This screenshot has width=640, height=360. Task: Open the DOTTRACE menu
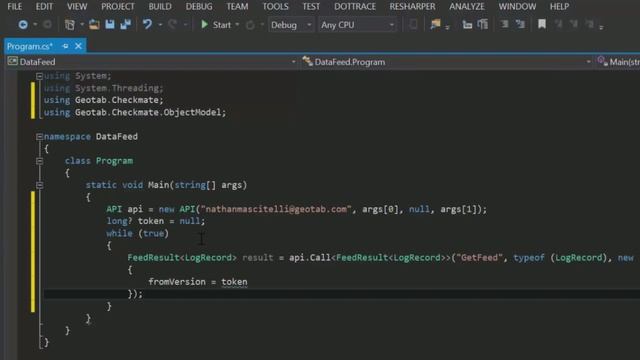point(355,7)
